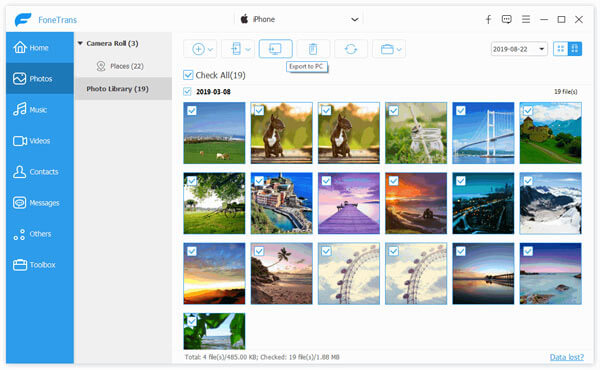This screenshot has width=600, height=370.
Task: Click the refresh sync icon
Action: (351, 49)
